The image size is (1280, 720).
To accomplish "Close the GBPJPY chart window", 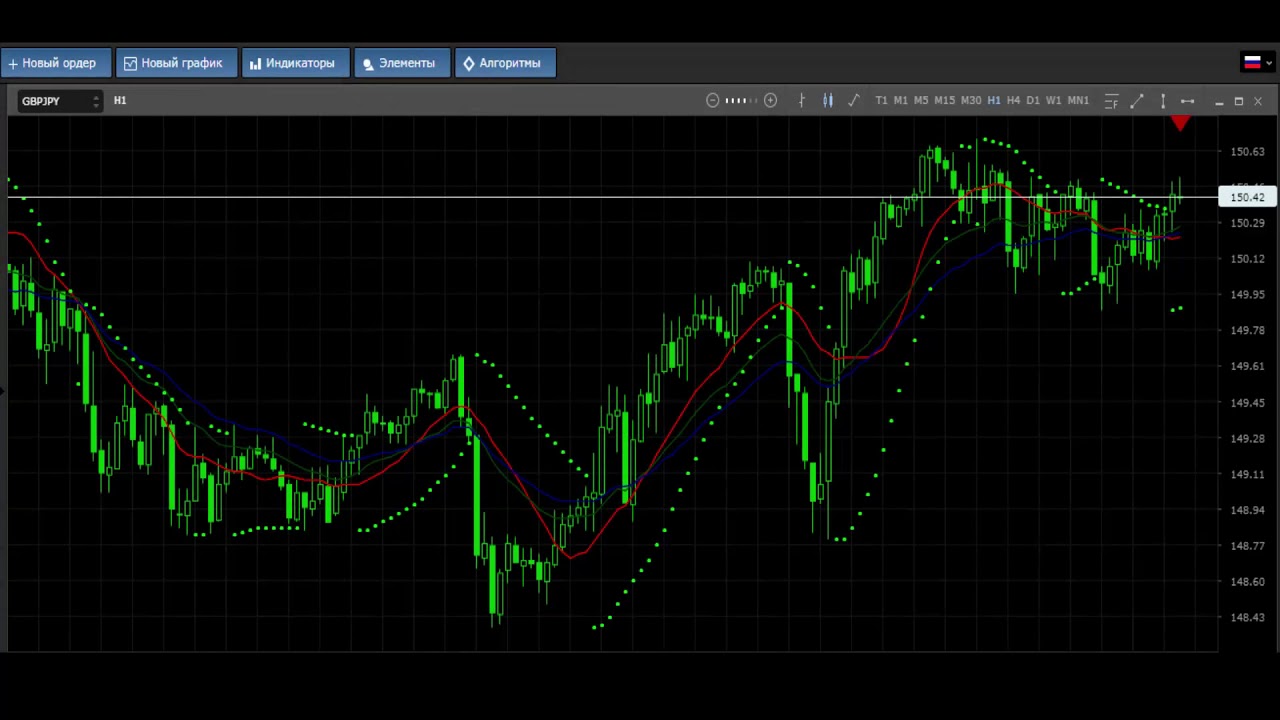I will [x=1258, y=101].
